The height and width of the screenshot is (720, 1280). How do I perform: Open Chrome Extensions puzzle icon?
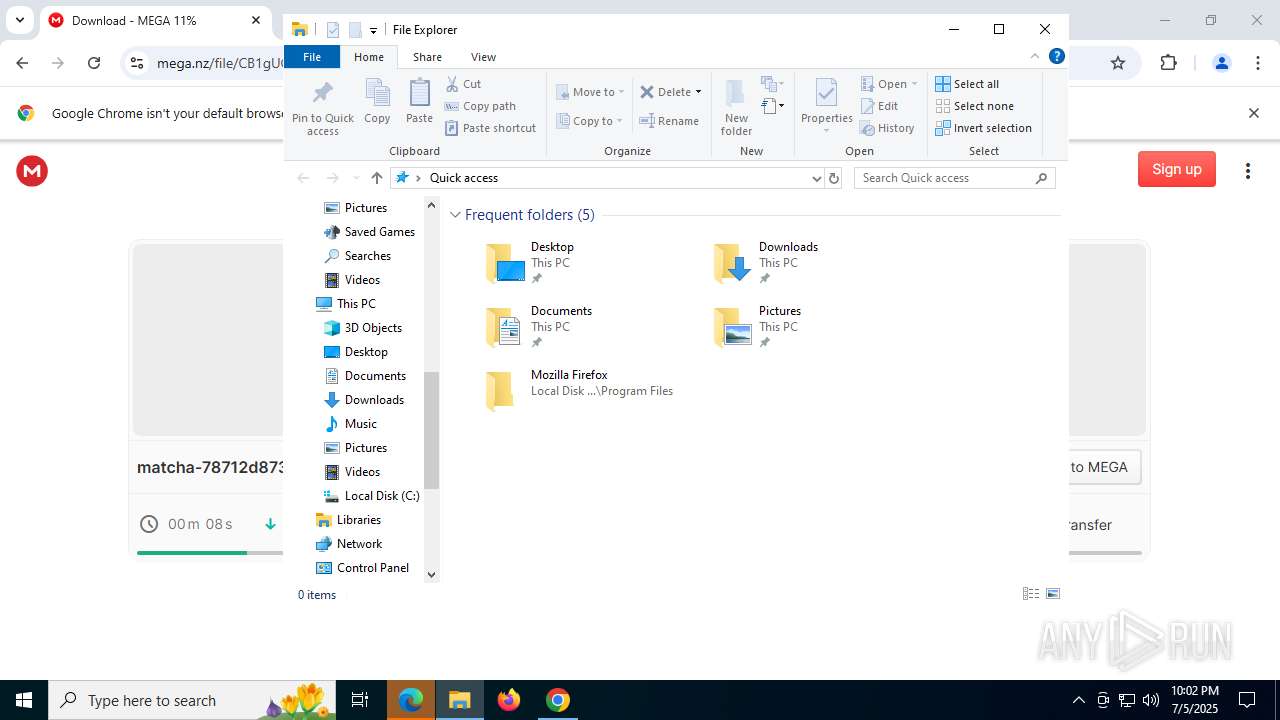1168,63
